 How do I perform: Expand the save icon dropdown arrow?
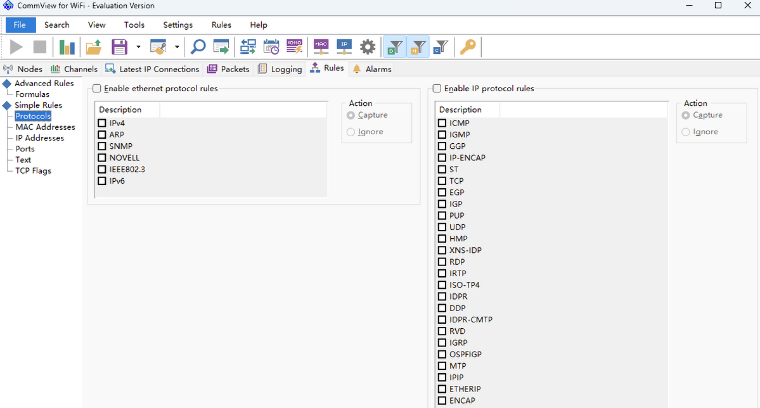click(137, 47)
